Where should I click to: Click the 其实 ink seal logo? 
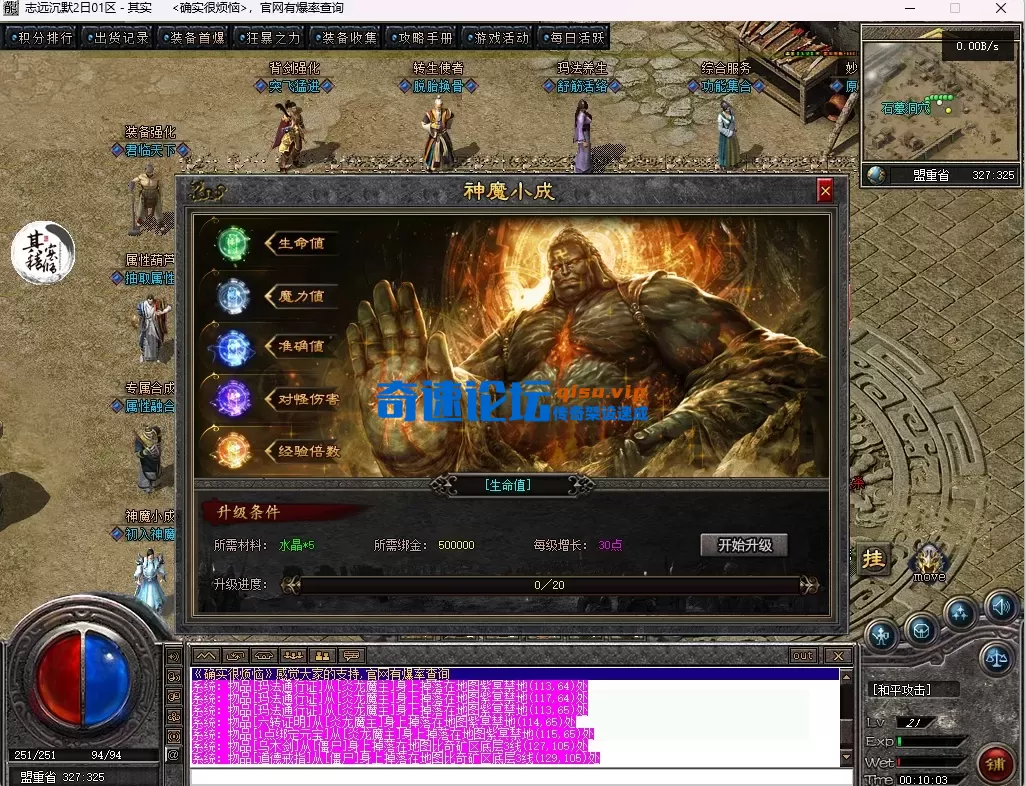click(x=43, y=253)
